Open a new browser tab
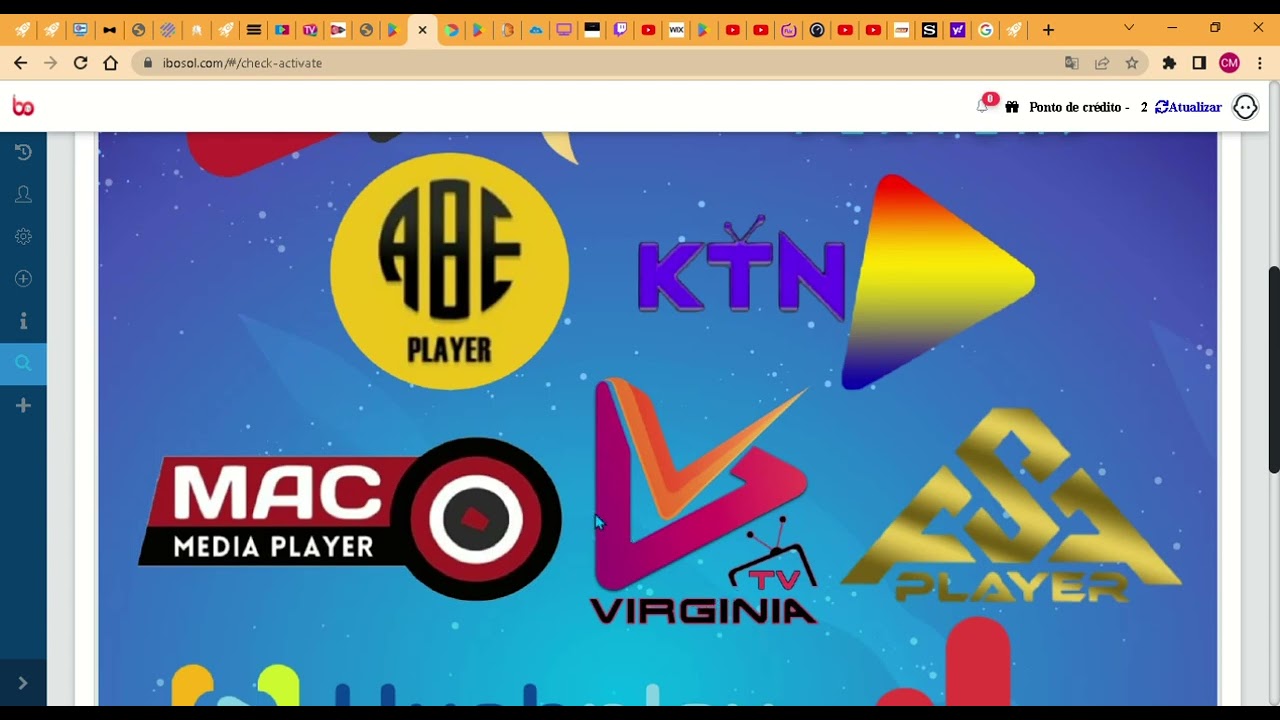Screen dimensions: 1280x720 pyautogui.click(x=1048, y=30)
